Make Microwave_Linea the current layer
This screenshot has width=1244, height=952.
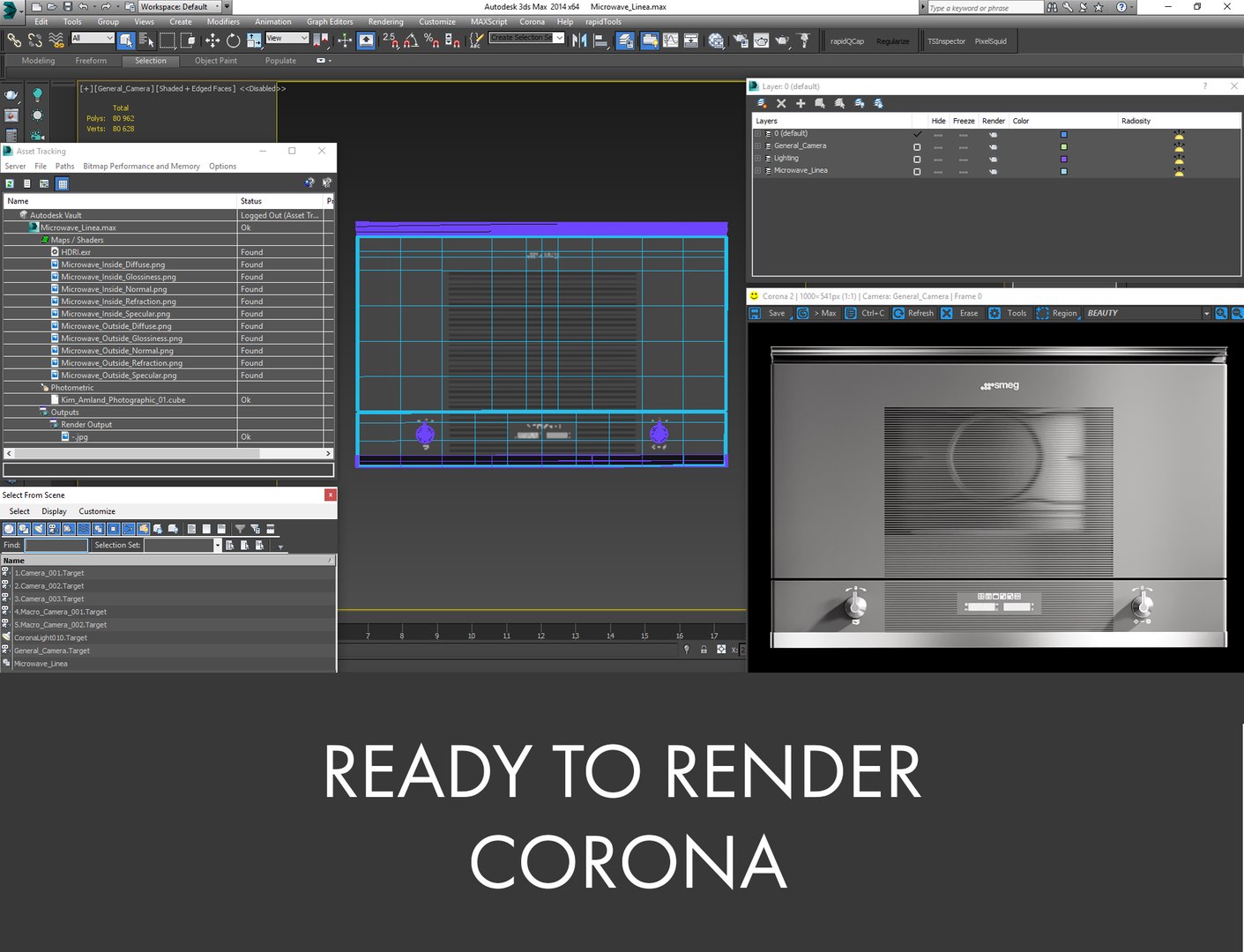917,171
